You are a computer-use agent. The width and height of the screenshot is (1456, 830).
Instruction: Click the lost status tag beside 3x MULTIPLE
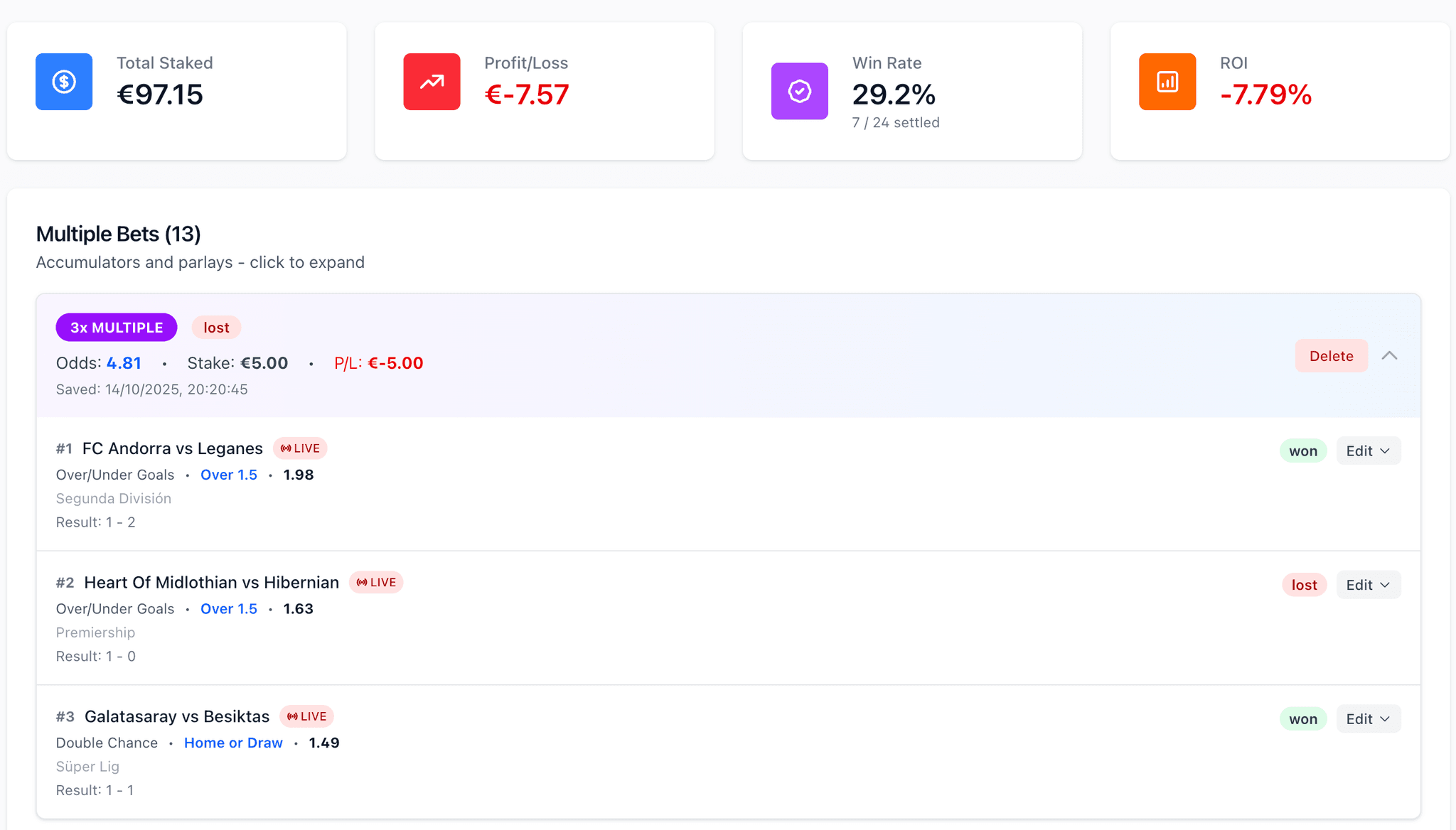pos(216,328)
